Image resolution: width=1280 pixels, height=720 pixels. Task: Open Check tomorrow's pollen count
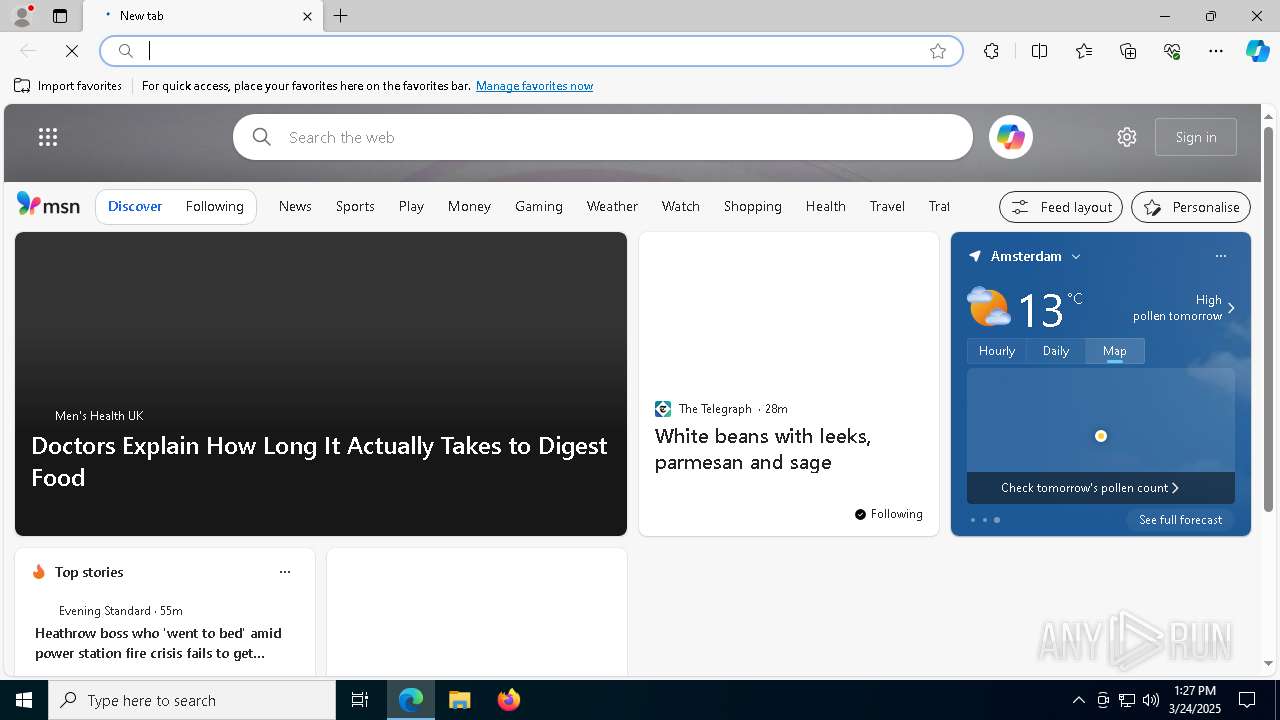[x=1090, y=488]
